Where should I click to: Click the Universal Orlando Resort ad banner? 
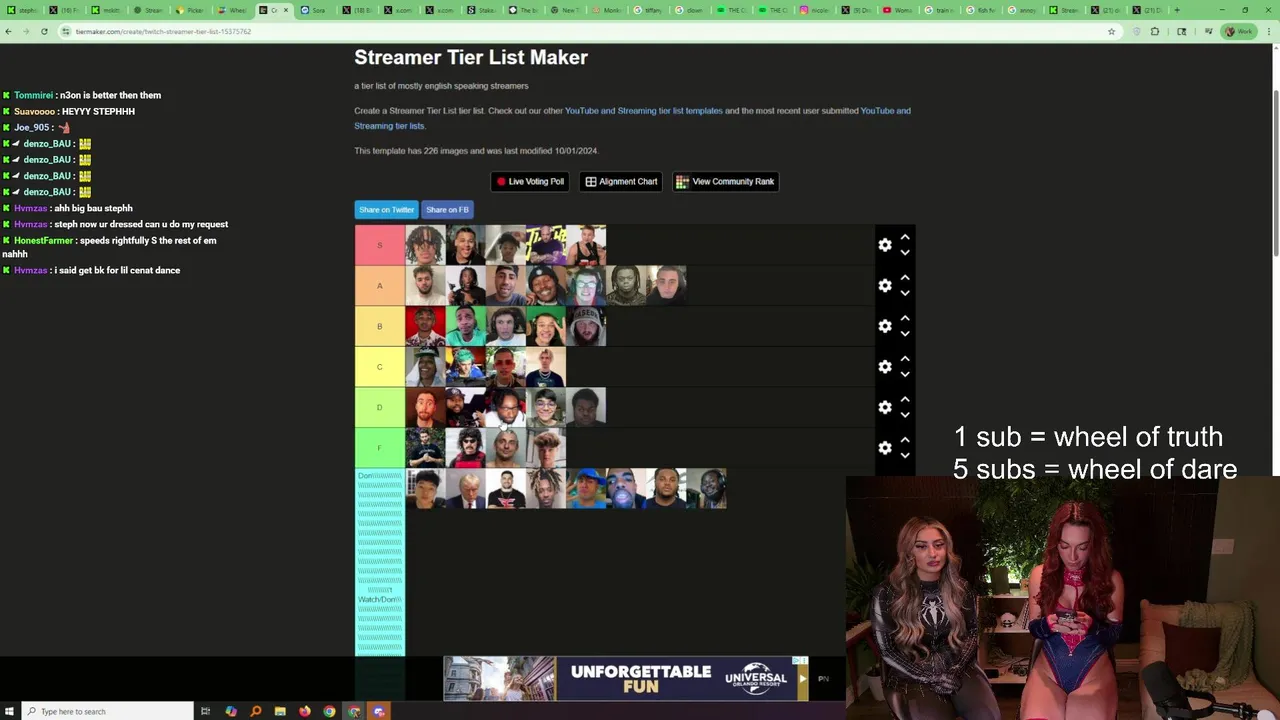coord(626,678)
